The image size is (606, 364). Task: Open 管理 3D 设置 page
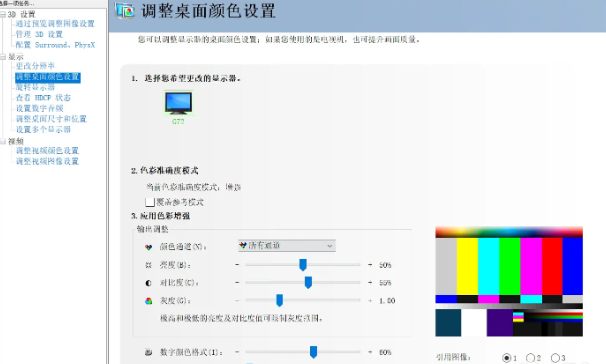(x=39, y=34)
